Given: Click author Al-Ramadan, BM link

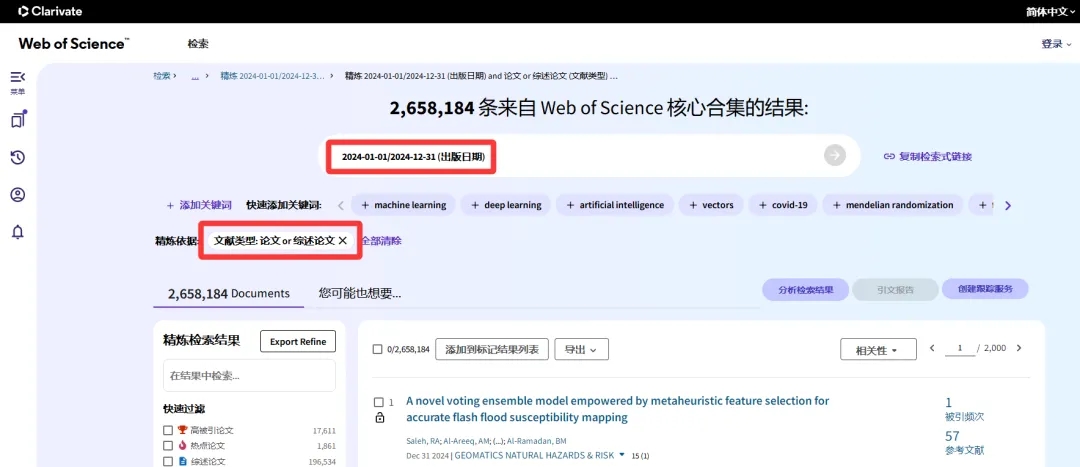Looking at the screenshot, I should click(x=537, y=441).
